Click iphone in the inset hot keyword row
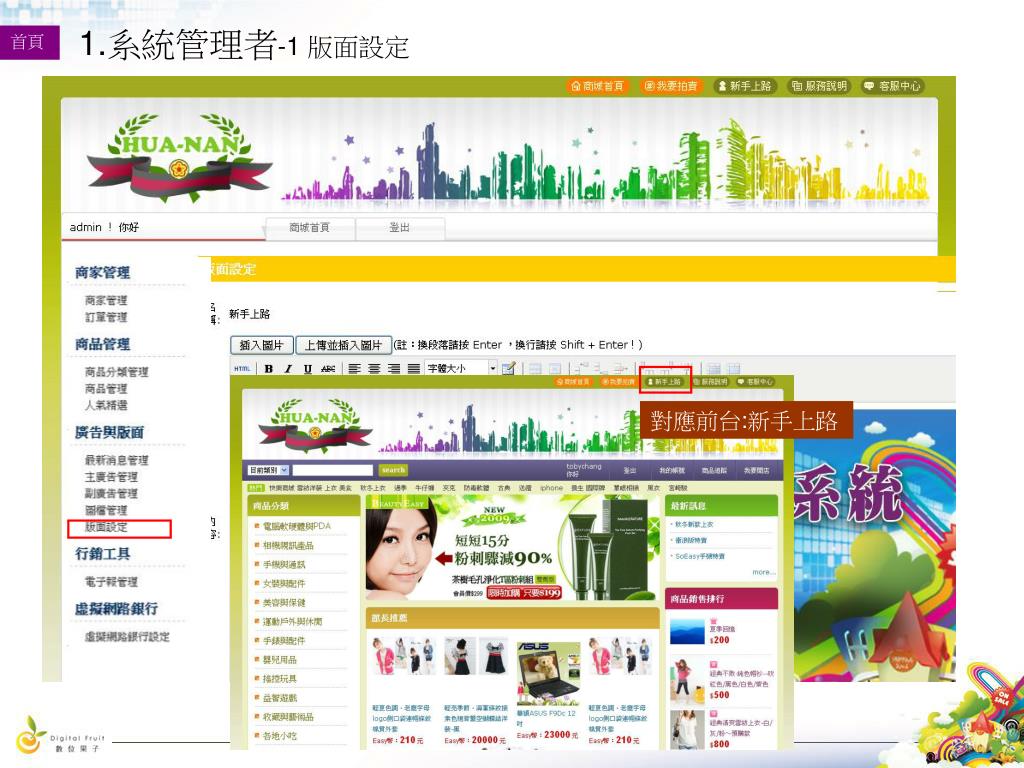This screenshot has height=768, width=1024. pos(551,488)
